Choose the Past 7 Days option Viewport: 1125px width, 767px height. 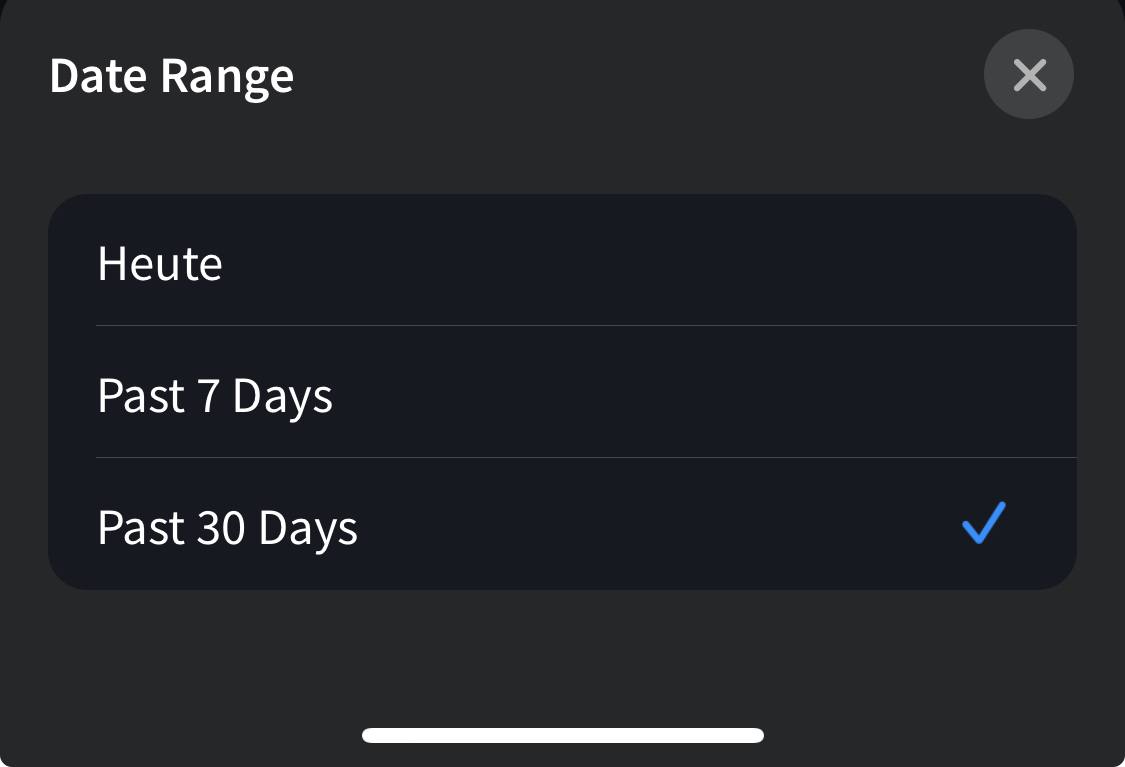pyautogui.click(x=561, y=394)
